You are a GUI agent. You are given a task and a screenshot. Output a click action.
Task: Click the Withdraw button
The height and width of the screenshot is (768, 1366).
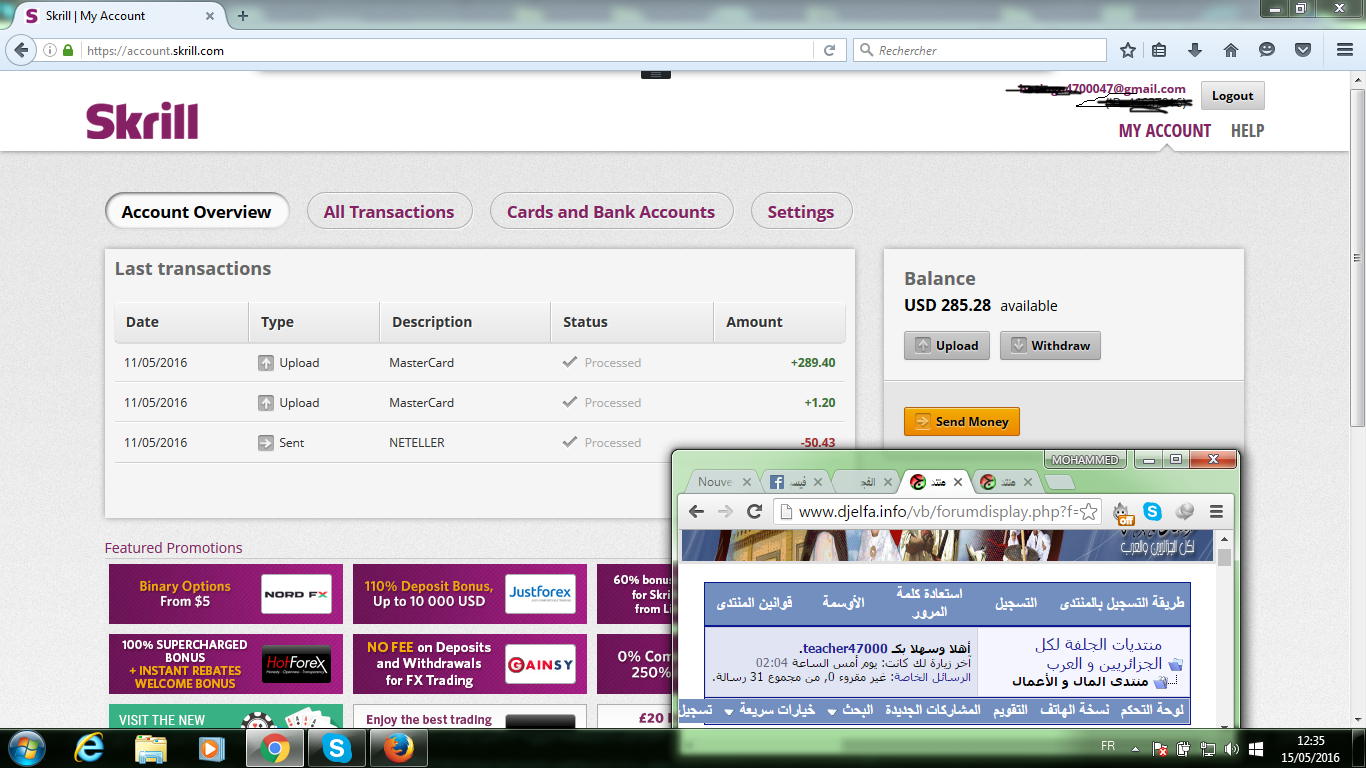pyautogui.click(x=1050, y=345)
